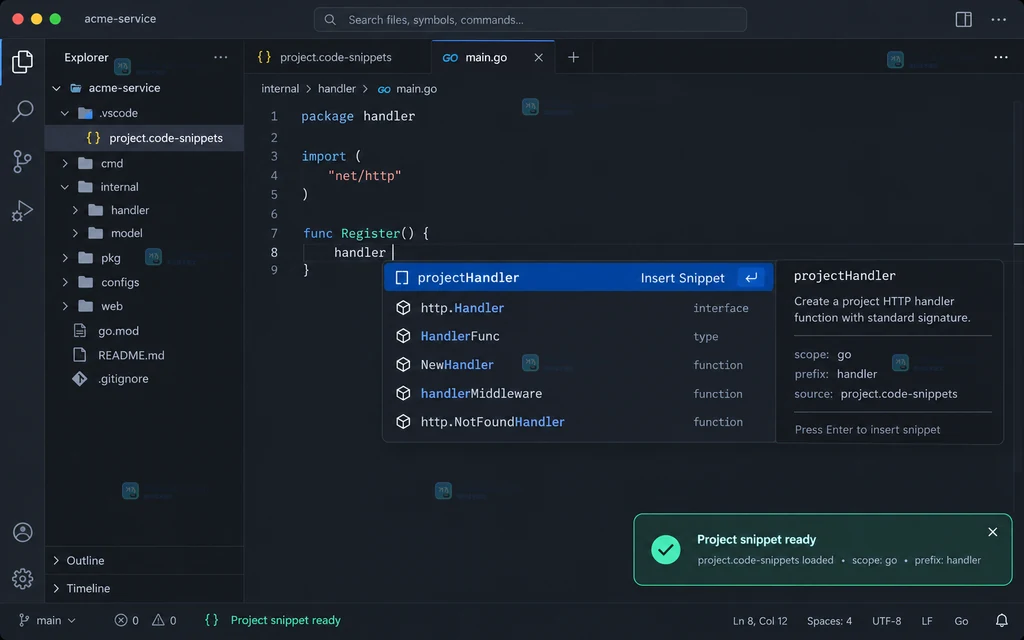The width and height of the screenshot is (1024, 640).
Task: Click internal in breadcrumb path
Action: (x=280, y=89)
